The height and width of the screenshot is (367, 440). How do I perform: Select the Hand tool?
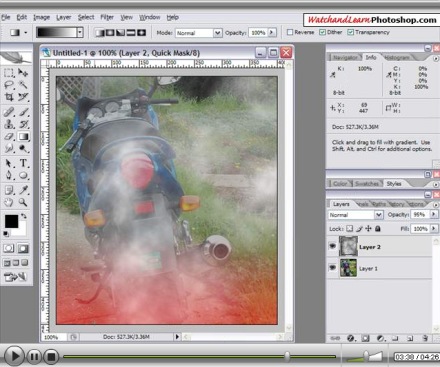click(x=9, y=202)
